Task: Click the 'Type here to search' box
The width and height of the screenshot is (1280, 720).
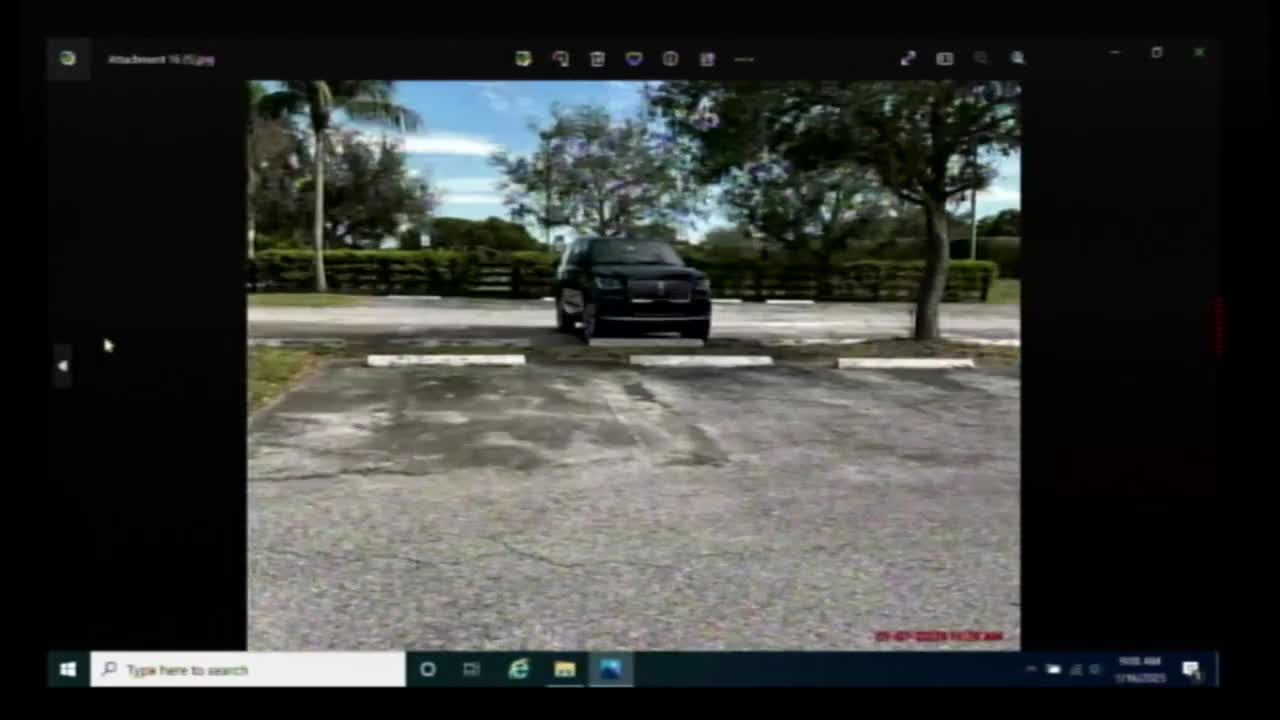Action: point(248,669)
